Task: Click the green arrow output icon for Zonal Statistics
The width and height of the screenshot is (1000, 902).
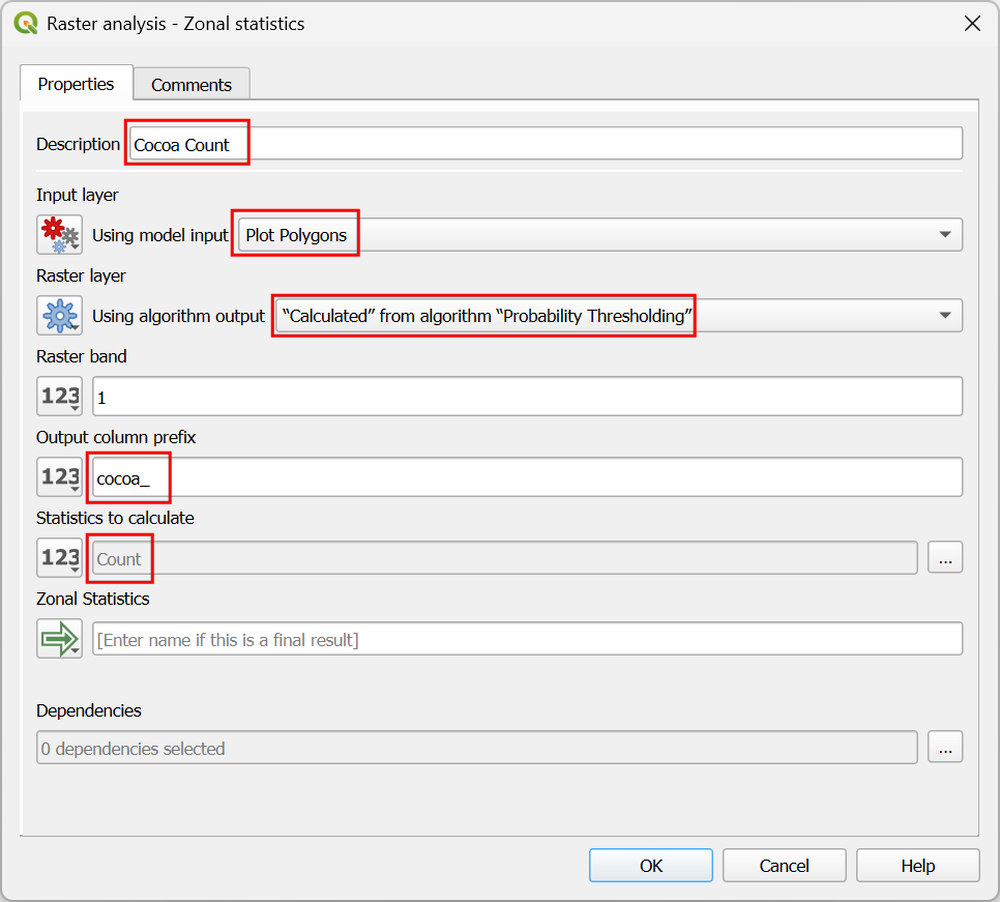Action: click(59, 639)
